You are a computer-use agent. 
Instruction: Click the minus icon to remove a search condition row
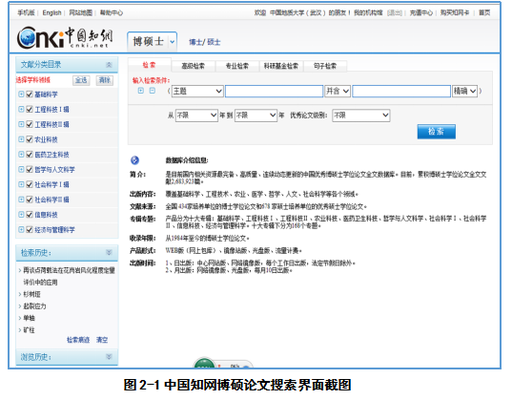[x=152, y=91]
